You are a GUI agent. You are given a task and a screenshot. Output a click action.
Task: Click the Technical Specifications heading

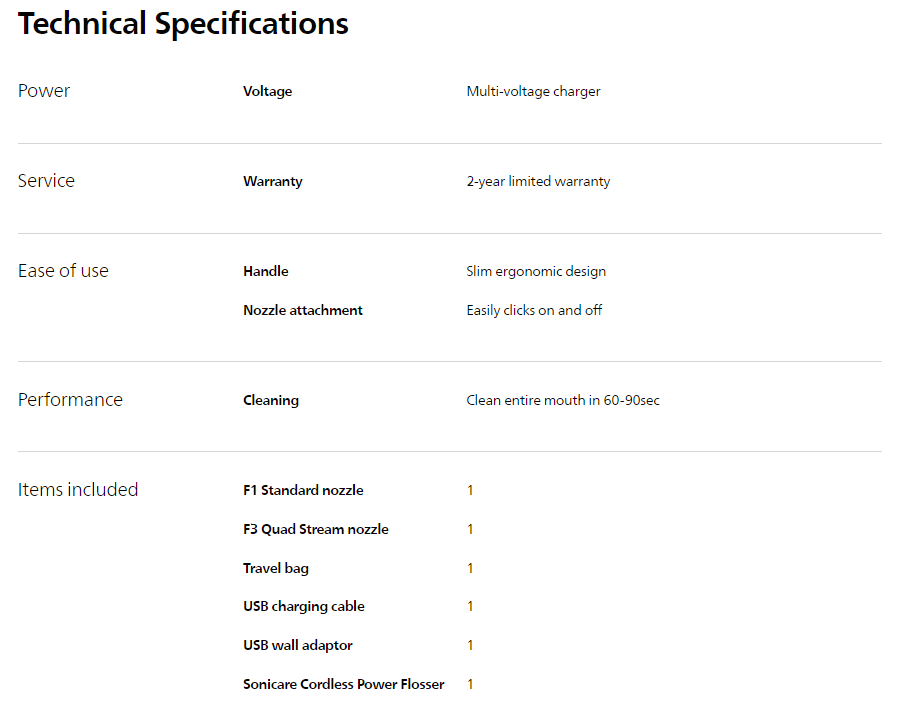(183, 24)
